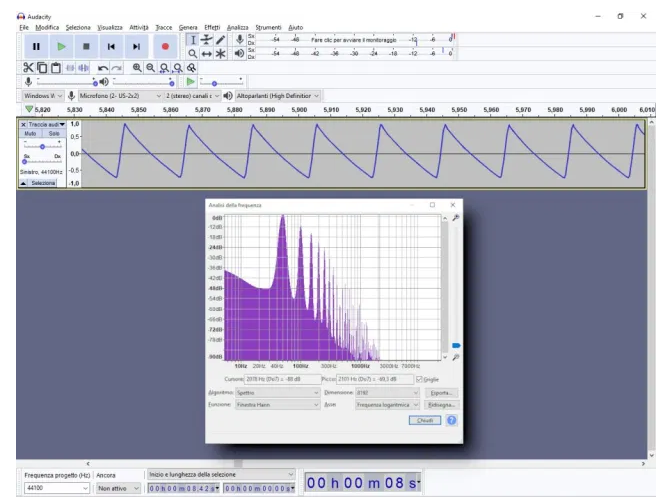Open the Seleziona menu
This screenshot has height=497, width=661.
[78, 27]
